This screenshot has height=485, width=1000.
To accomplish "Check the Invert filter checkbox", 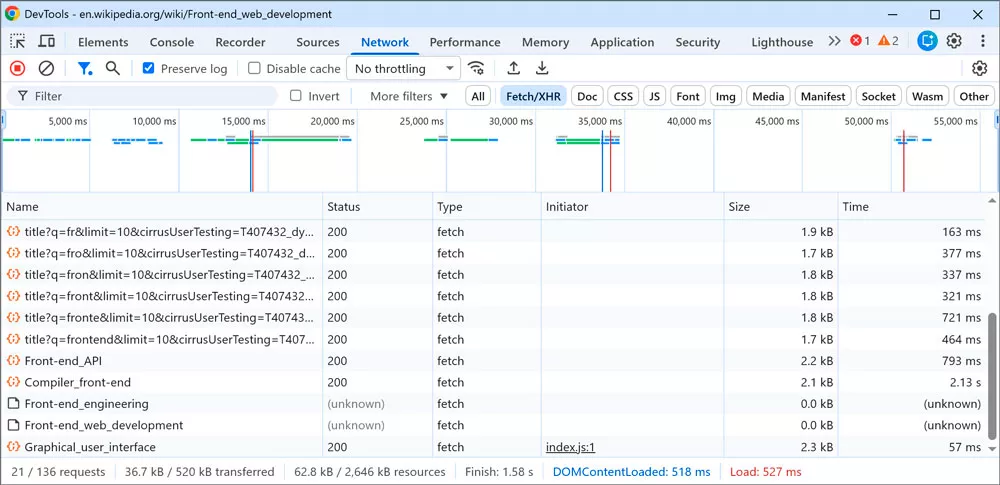I will point(296,96).
